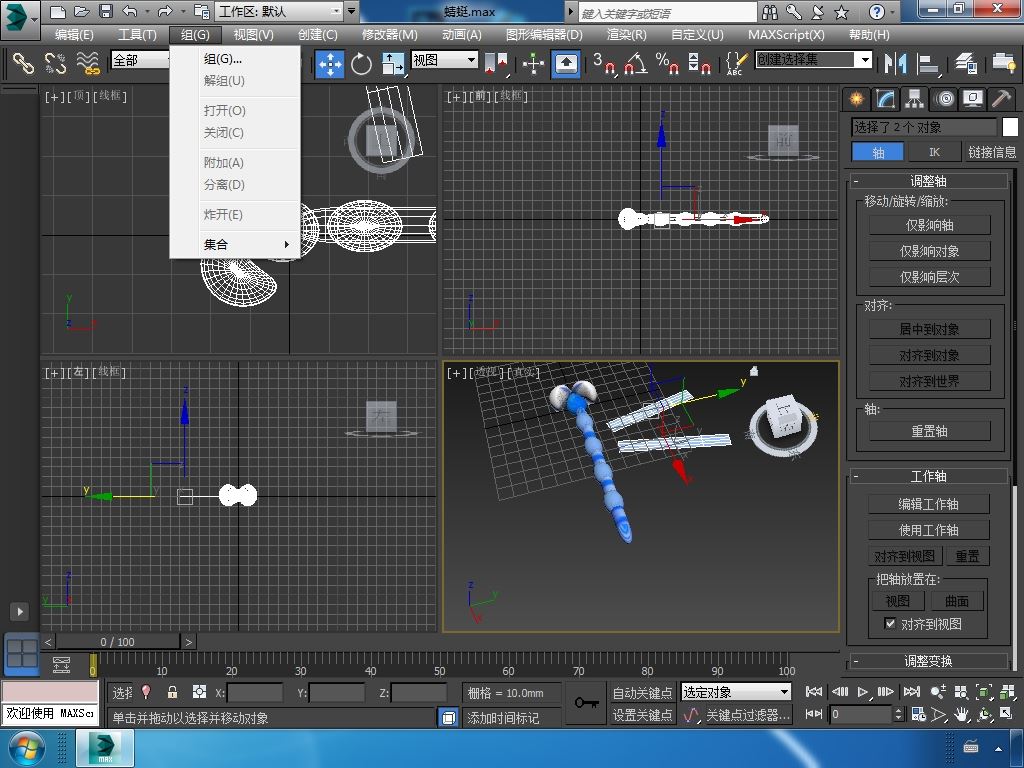Click the 关键点过滤器... button
This screenshot has height=768, width=1024.
(748, 715)
